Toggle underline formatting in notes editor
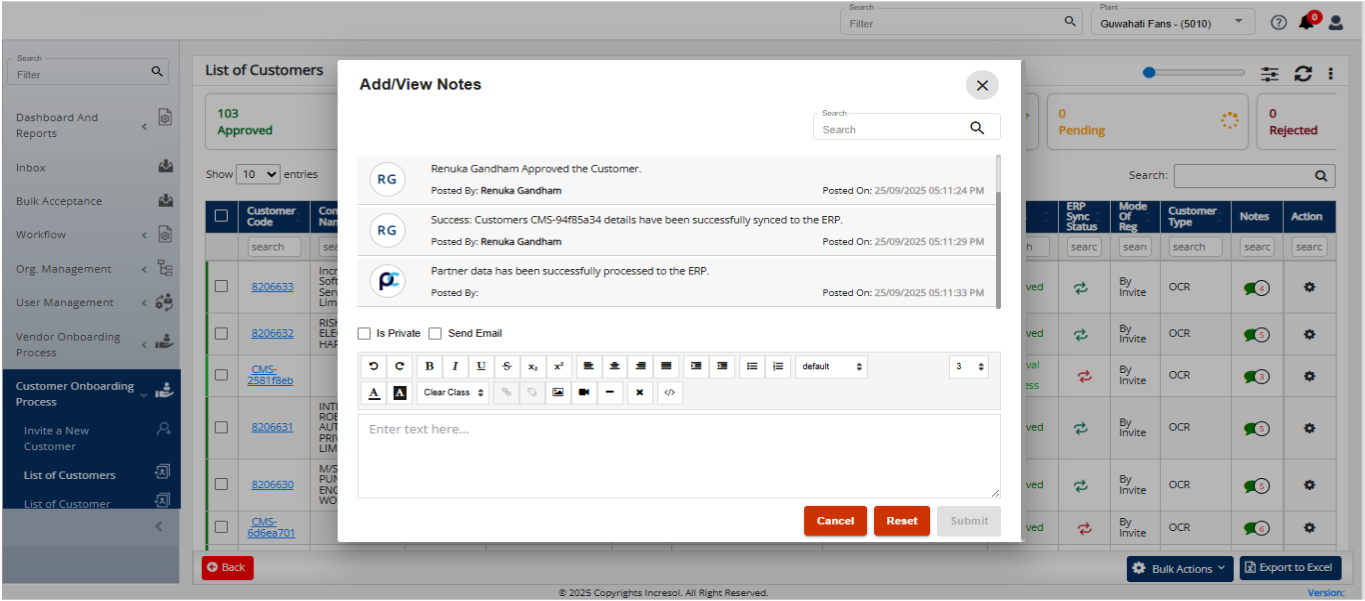The image size is (1365, 601). click(x=481, y=367)
